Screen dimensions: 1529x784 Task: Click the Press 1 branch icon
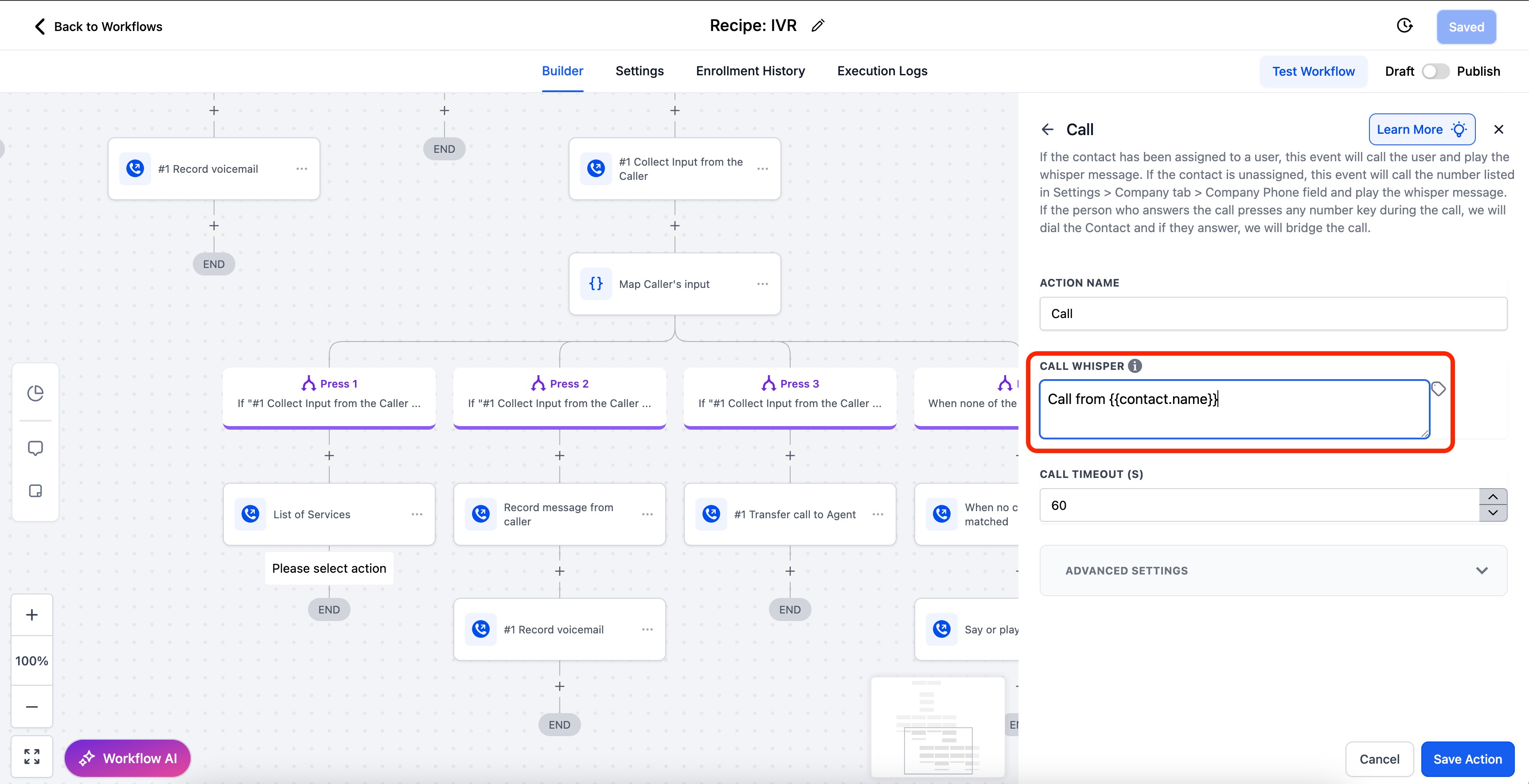click(308, 383)
